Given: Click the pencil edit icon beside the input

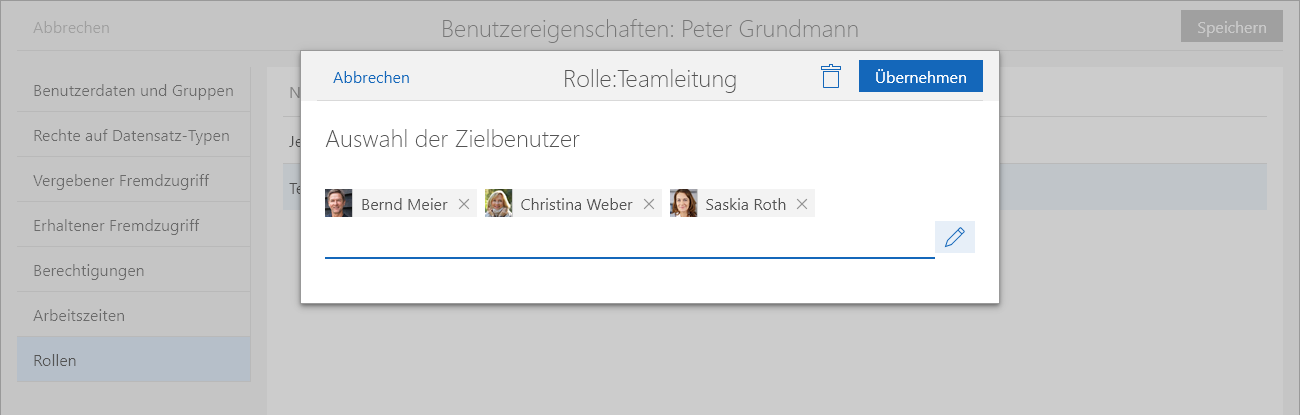Looking at the screenshot, I should (954, 237).
